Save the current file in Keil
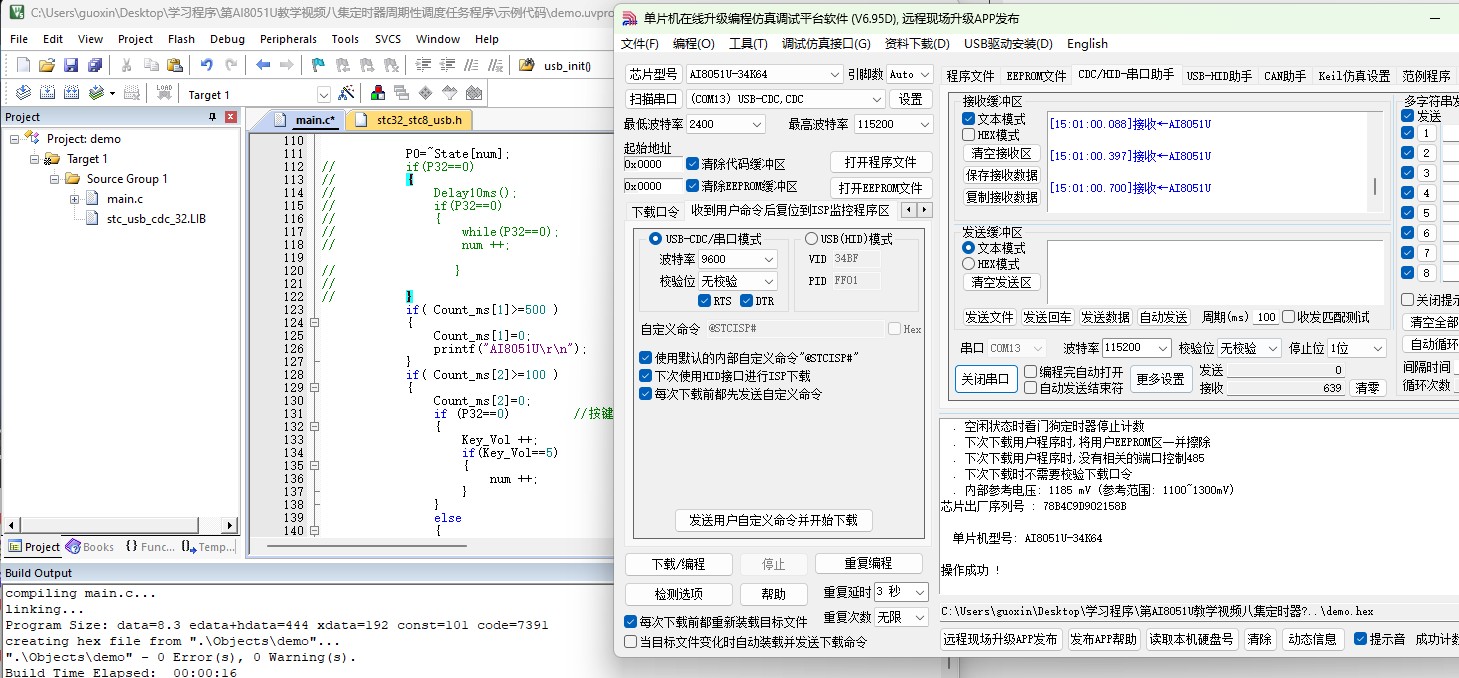The image size is (1459, 678). (70, 65)
